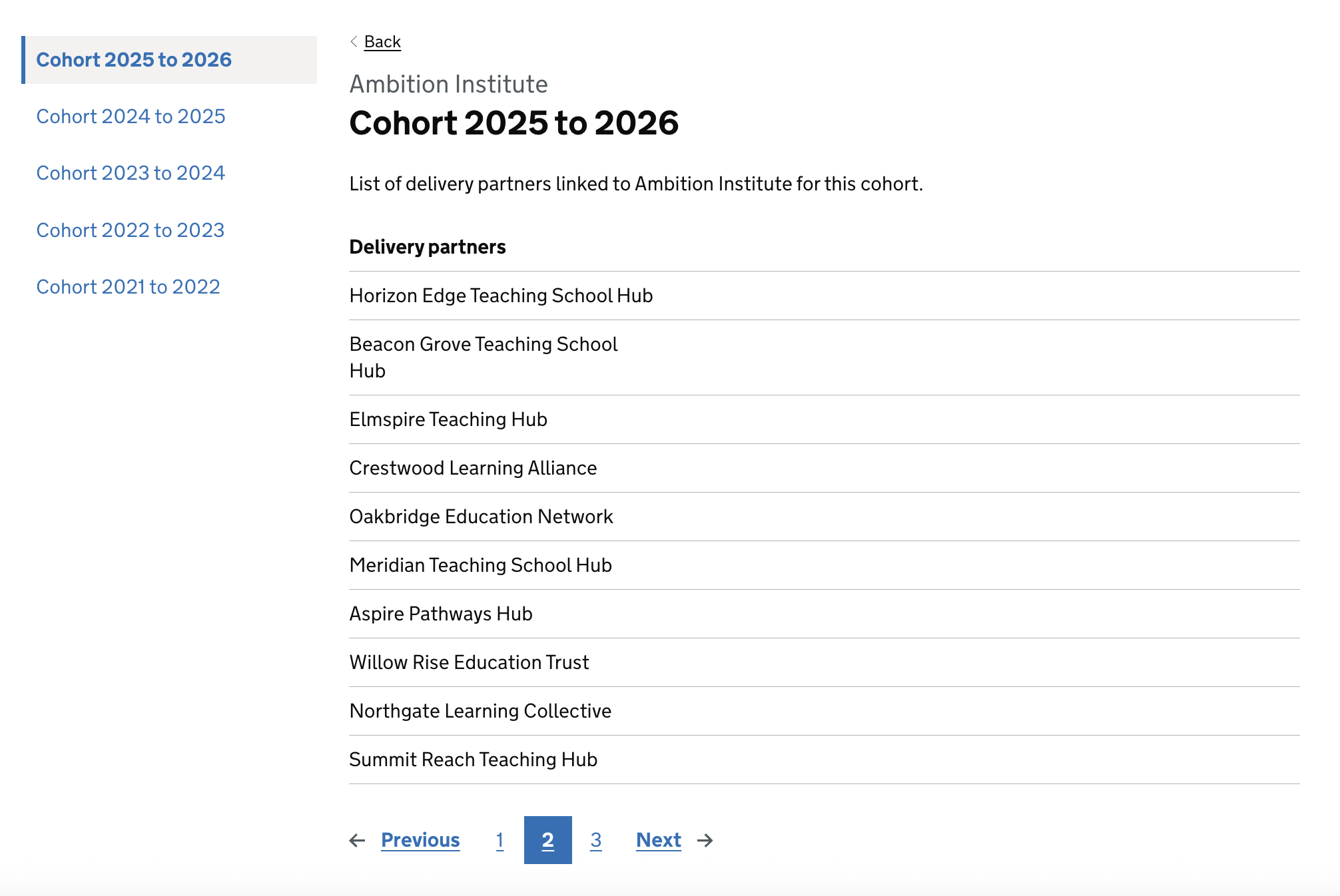The height and width of the screenshot is (896, 1340).
Task: Open Cohort 2024 to 2025
Action: tap(131, 116)
